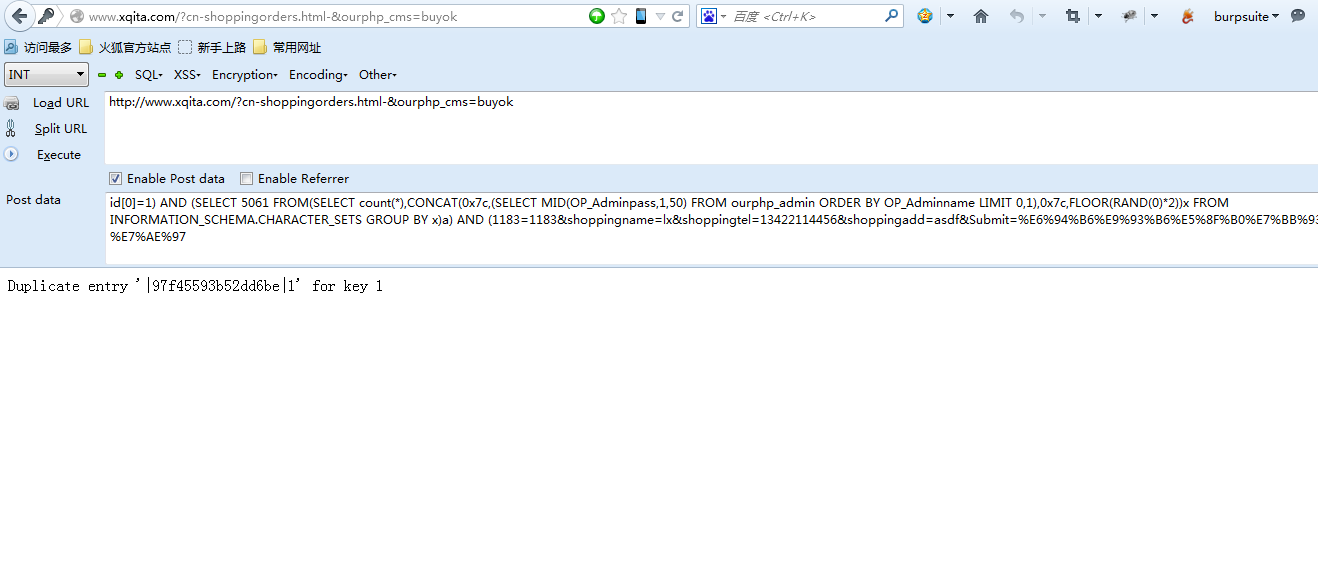
Task: Click the Execute button
Action: pos(59,155)
